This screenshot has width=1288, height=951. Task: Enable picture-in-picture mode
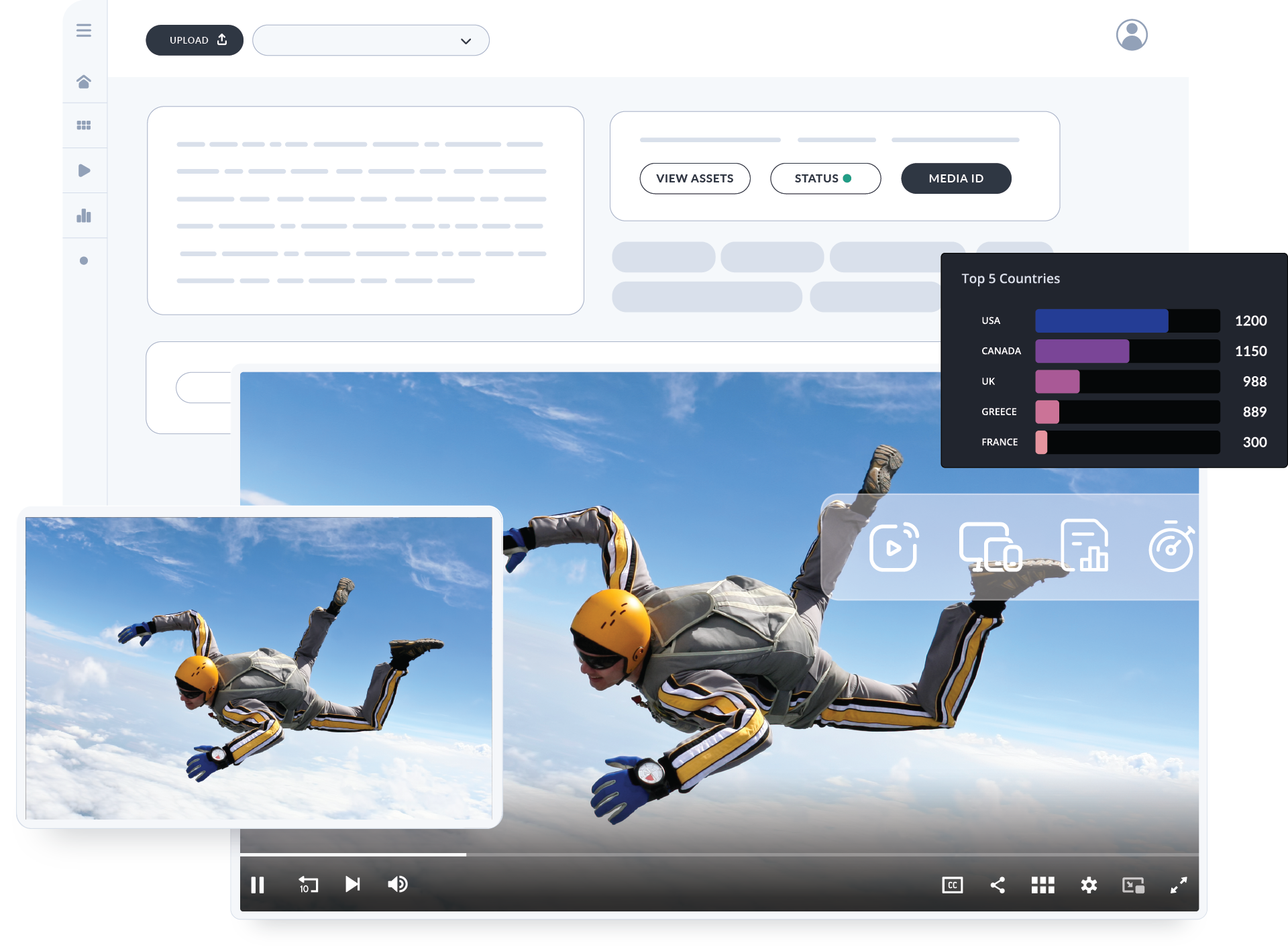[1134, 885]
